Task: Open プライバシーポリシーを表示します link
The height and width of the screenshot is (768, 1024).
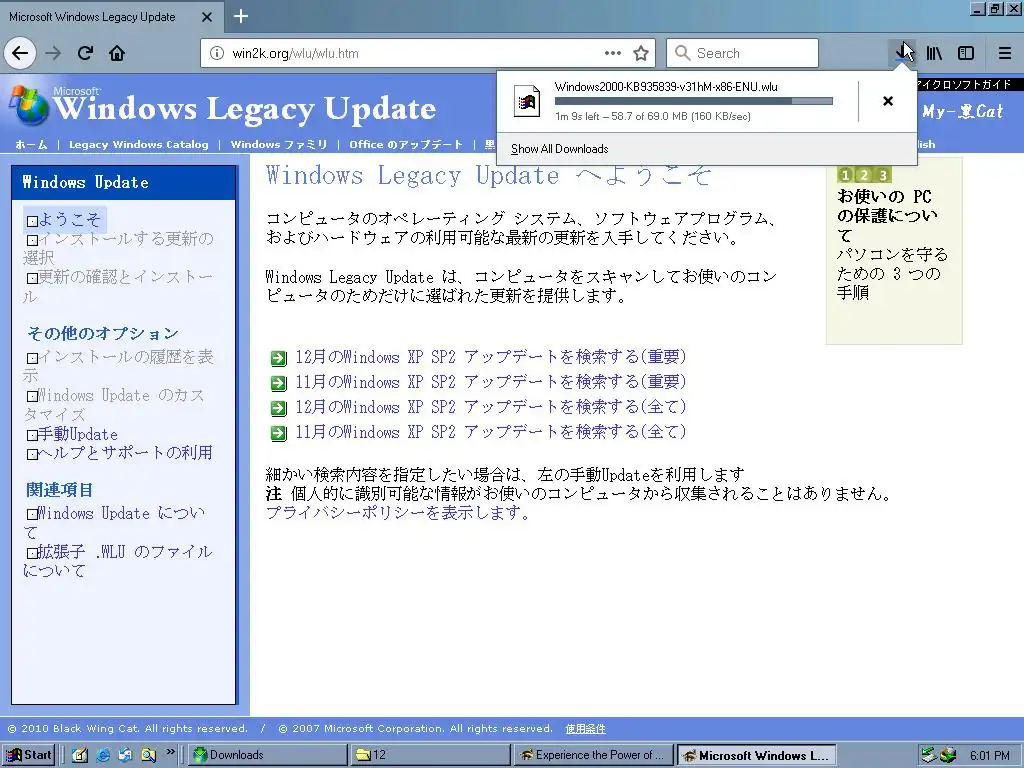Action: coord(398,513)
